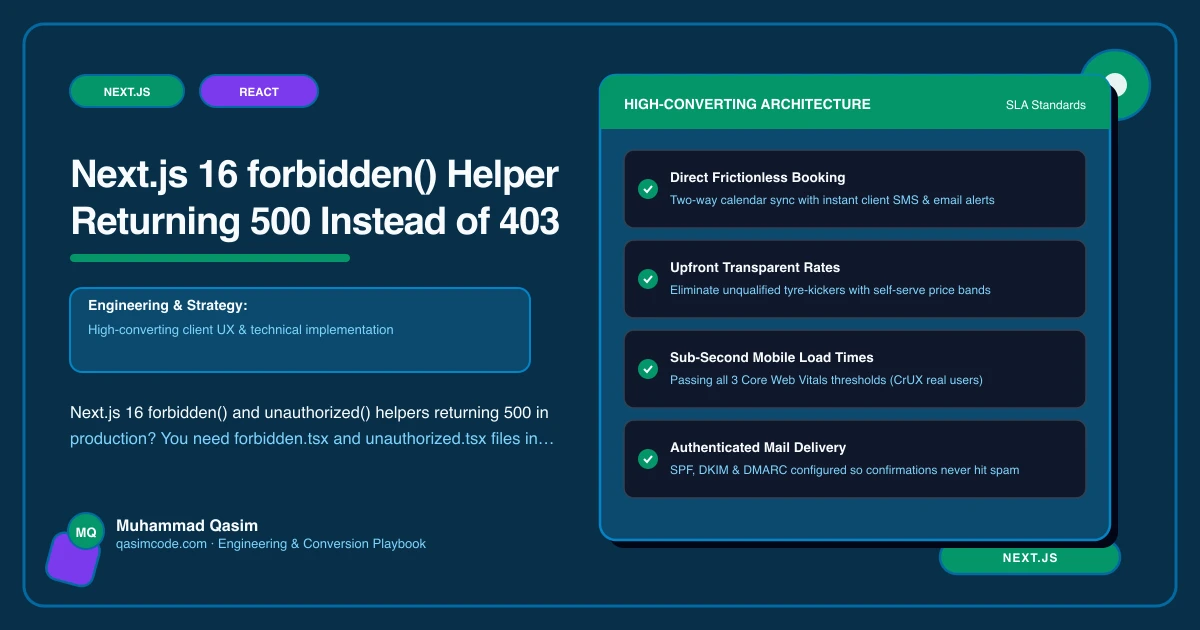Click the headline line Returning 500 Instead of 403

(x=315, y=222)
